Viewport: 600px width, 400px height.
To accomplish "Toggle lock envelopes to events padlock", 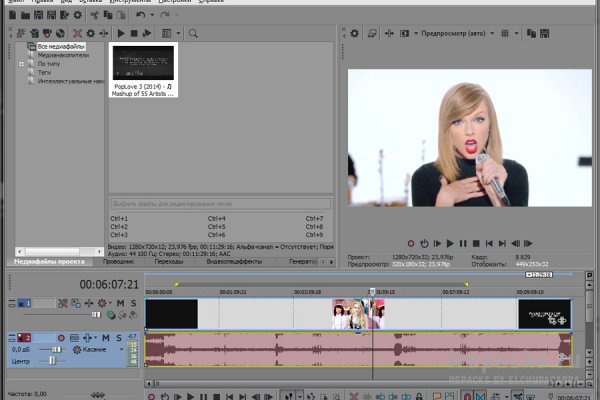I will click(x=419, y=397).
